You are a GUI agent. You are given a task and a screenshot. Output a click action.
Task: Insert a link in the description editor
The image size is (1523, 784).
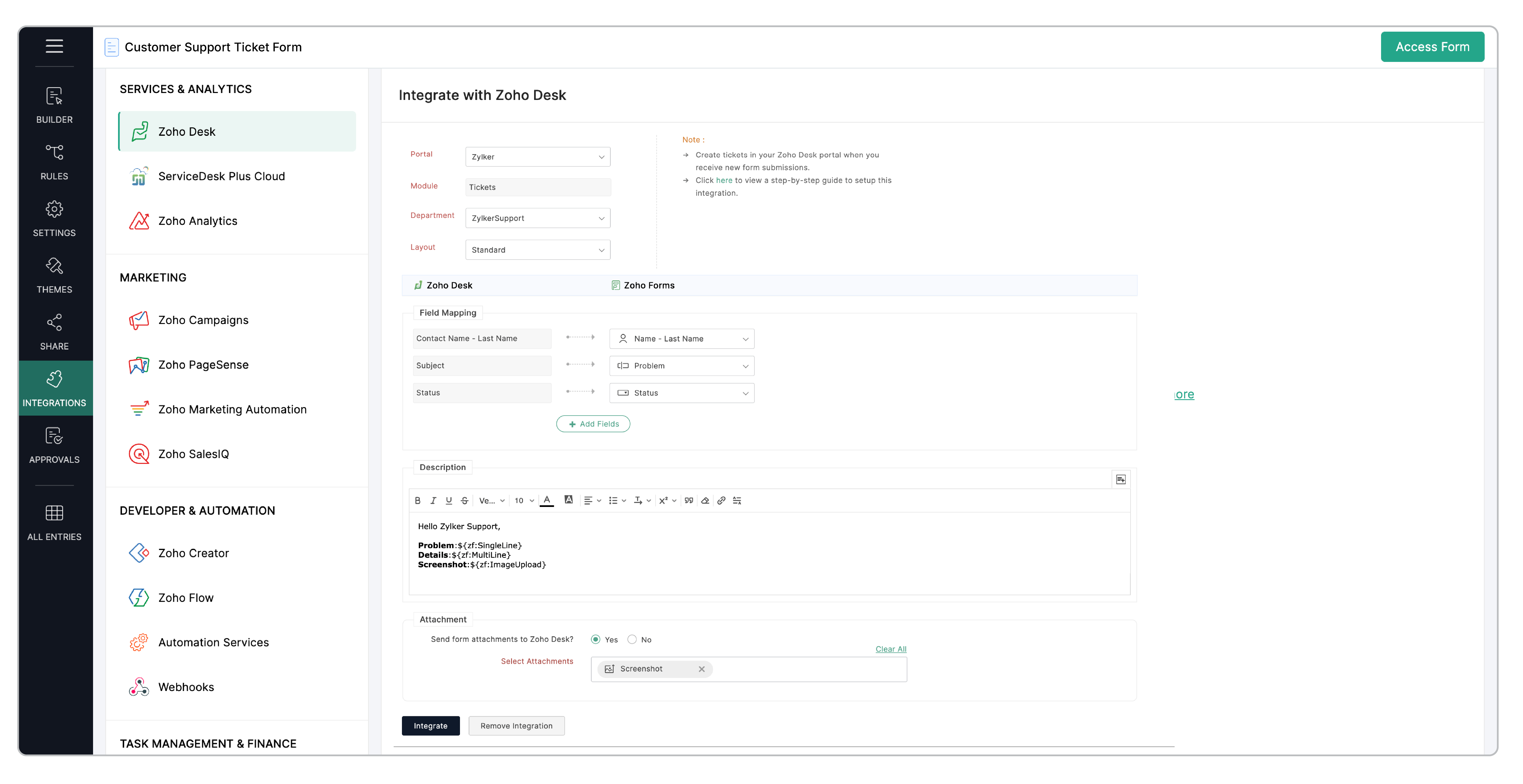721,501
